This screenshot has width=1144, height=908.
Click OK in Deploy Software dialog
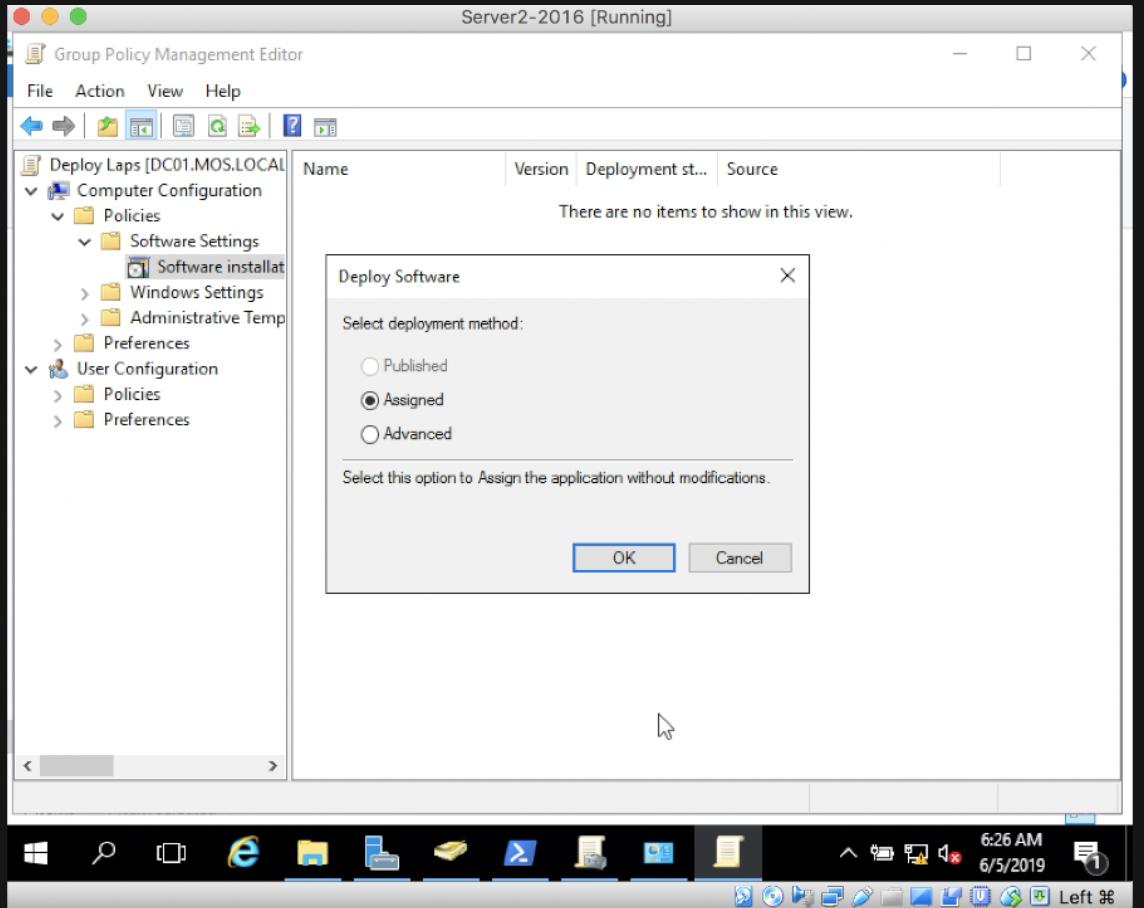[624, 558]
